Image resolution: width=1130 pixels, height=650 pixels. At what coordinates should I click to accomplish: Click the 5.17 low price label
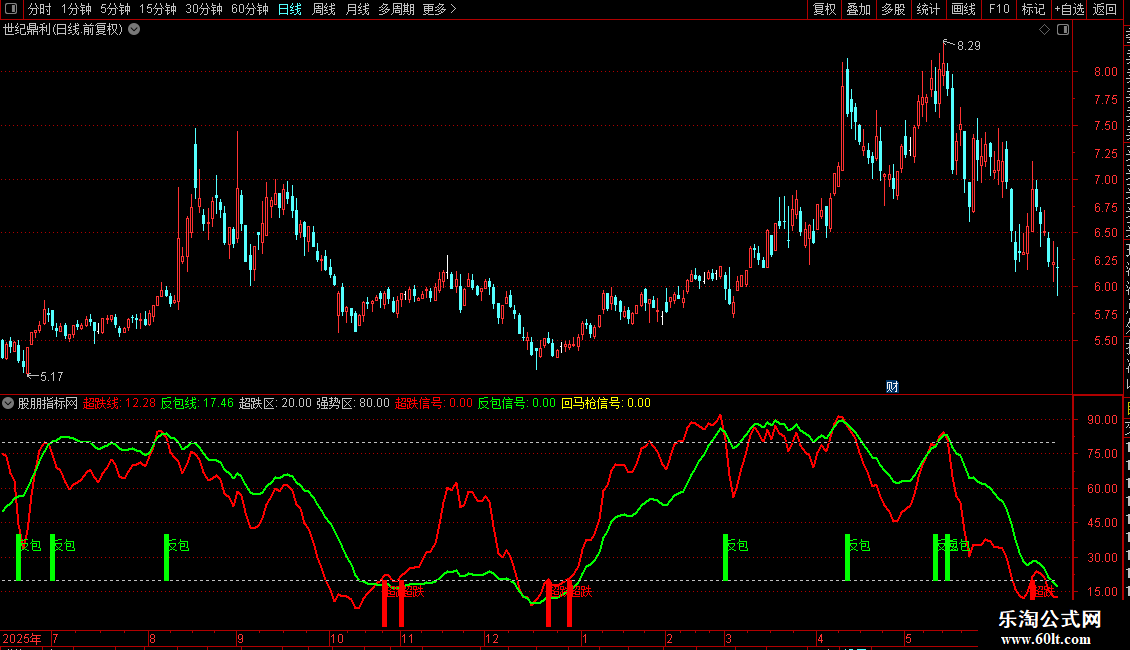52,377
